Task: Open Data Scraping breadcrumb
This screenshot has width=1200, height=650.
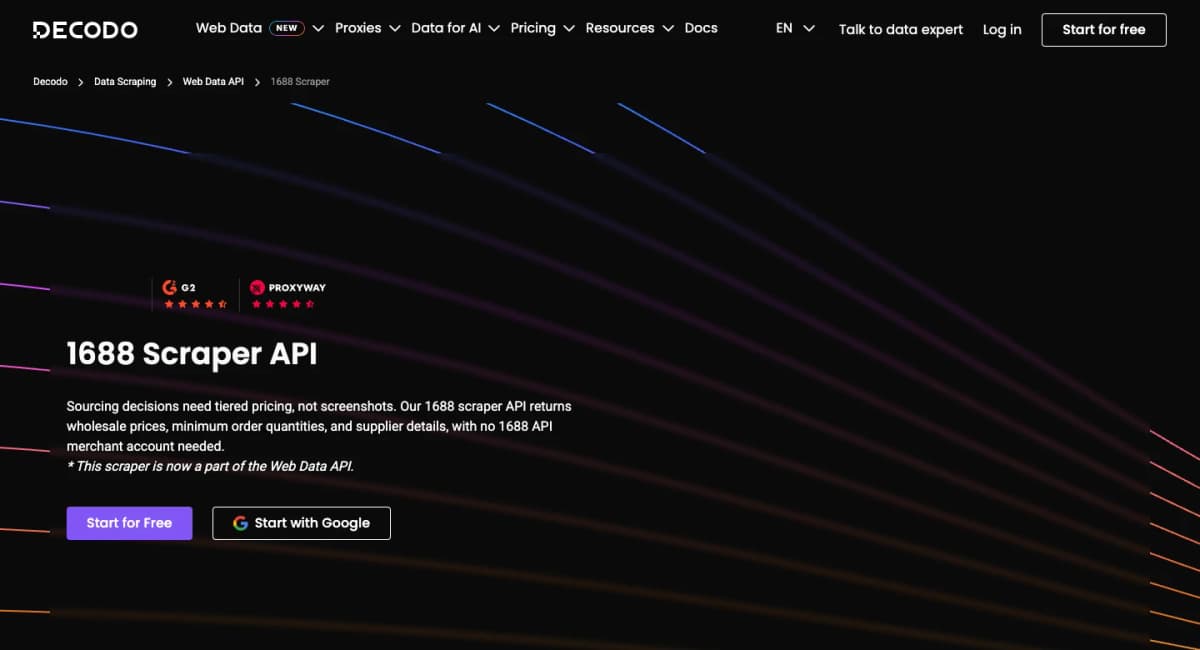Action: [x=125, y=82]
